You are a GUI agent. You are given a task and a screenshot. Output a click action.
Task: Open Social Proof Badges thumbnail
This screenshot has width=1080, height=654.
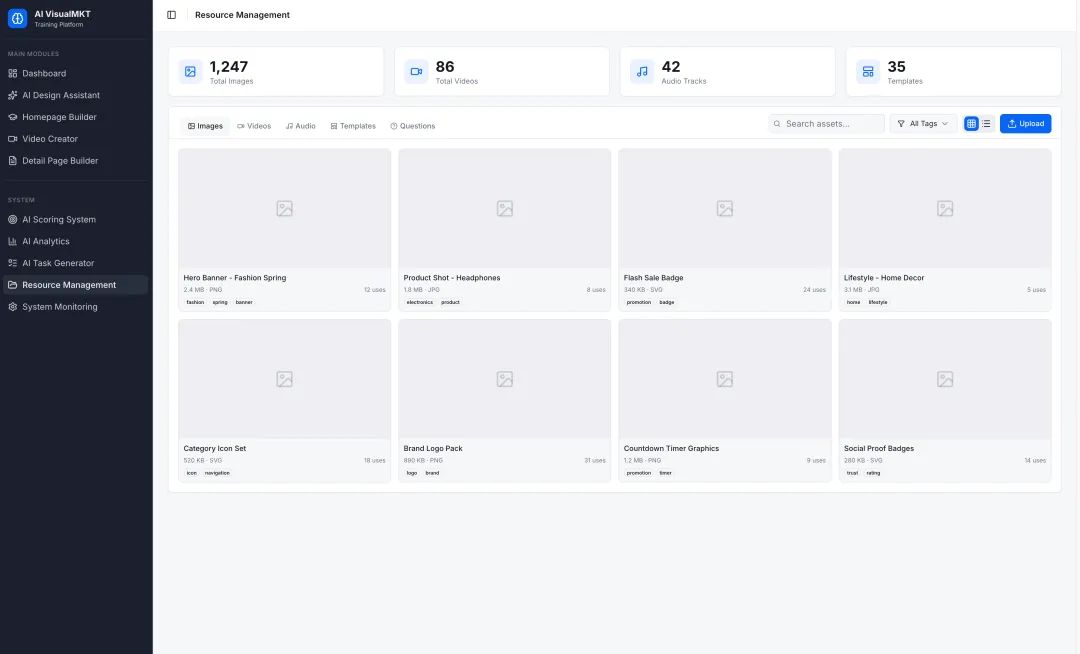945,379
